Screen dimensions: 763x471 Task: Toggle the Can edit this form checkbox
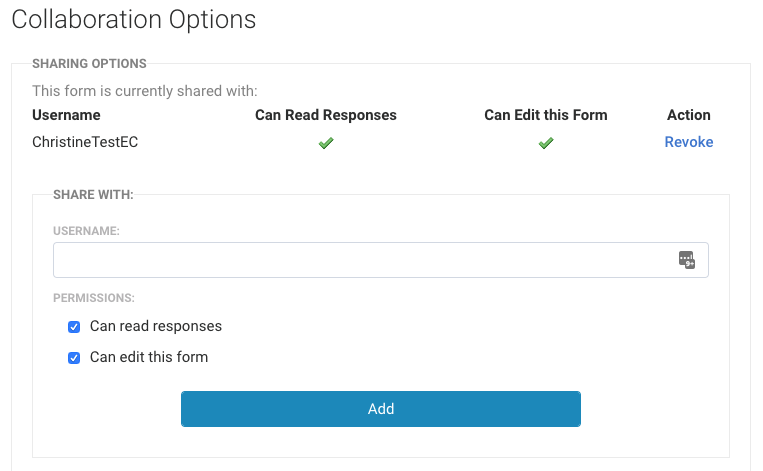[x=74, y=358]
